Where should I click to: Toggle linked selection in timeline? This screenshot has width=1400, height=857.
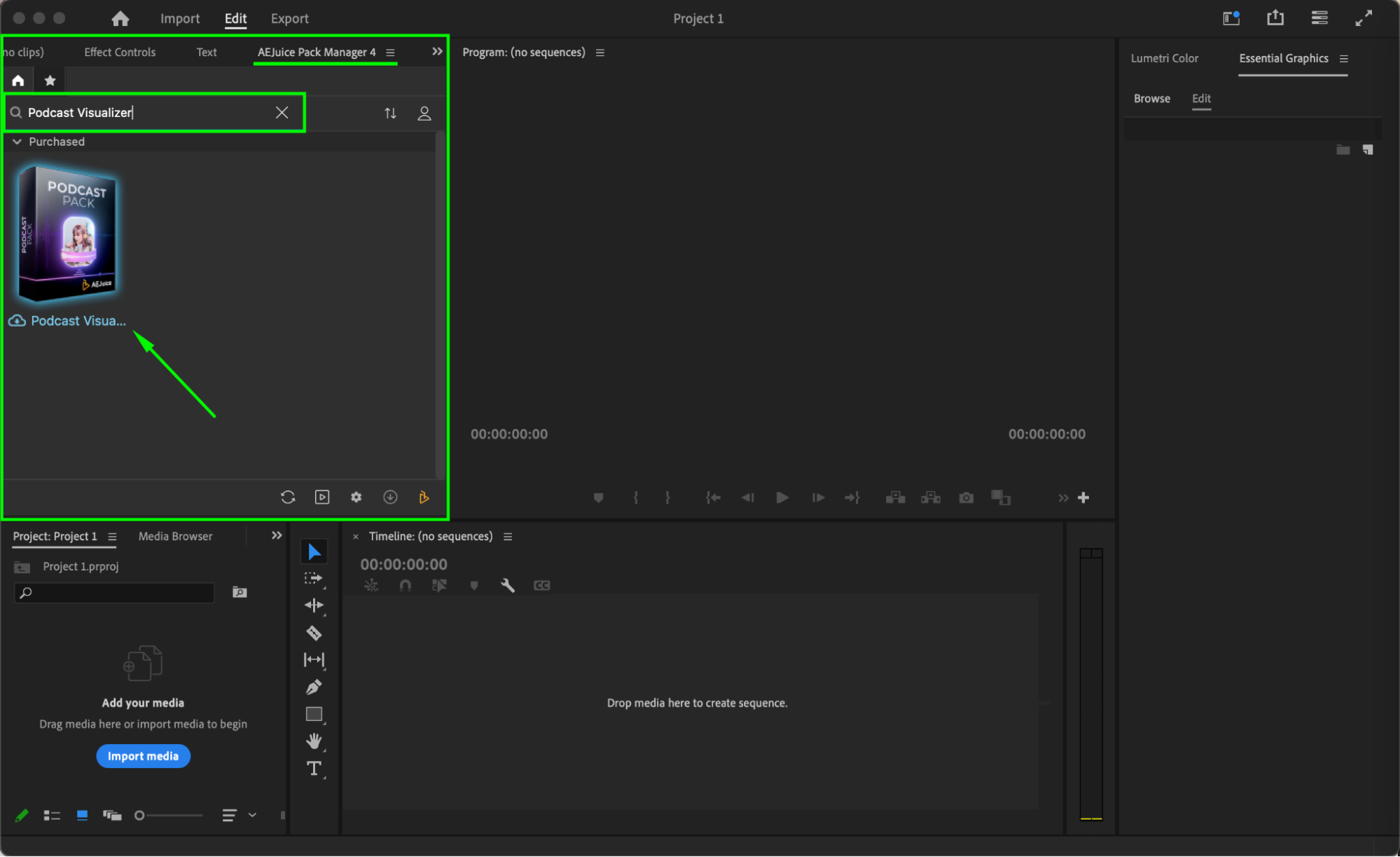pyautogui.click(x=439, y=585)
